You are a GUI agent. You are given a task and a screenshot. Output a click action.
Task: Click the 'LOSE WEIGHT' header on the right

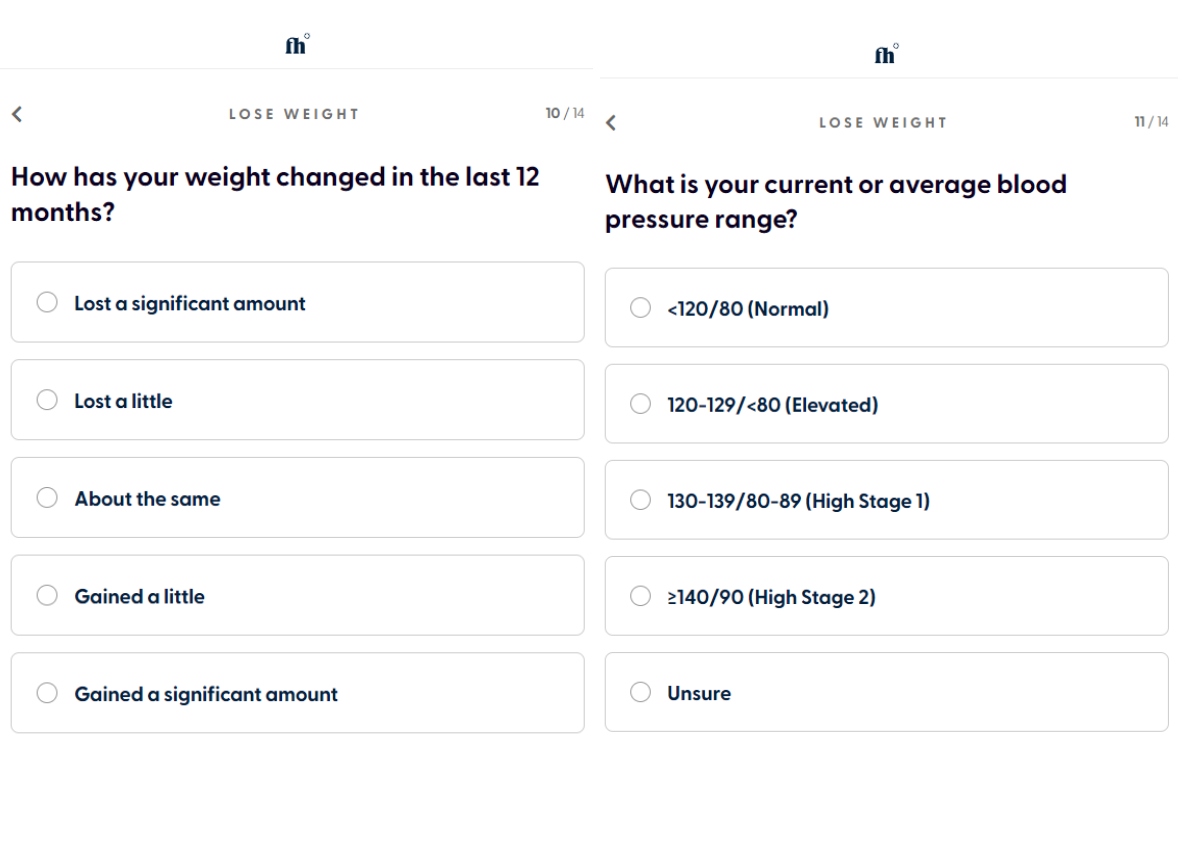click(x=883, y=122)
